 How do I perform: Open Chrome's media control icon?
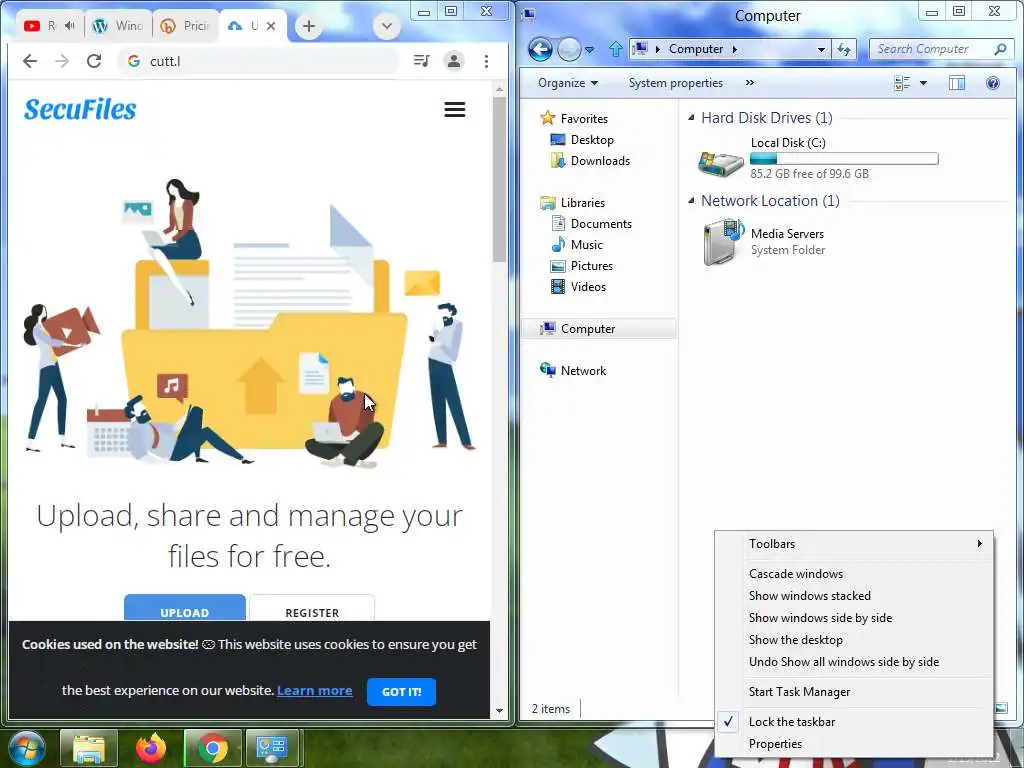click(421, 61)
